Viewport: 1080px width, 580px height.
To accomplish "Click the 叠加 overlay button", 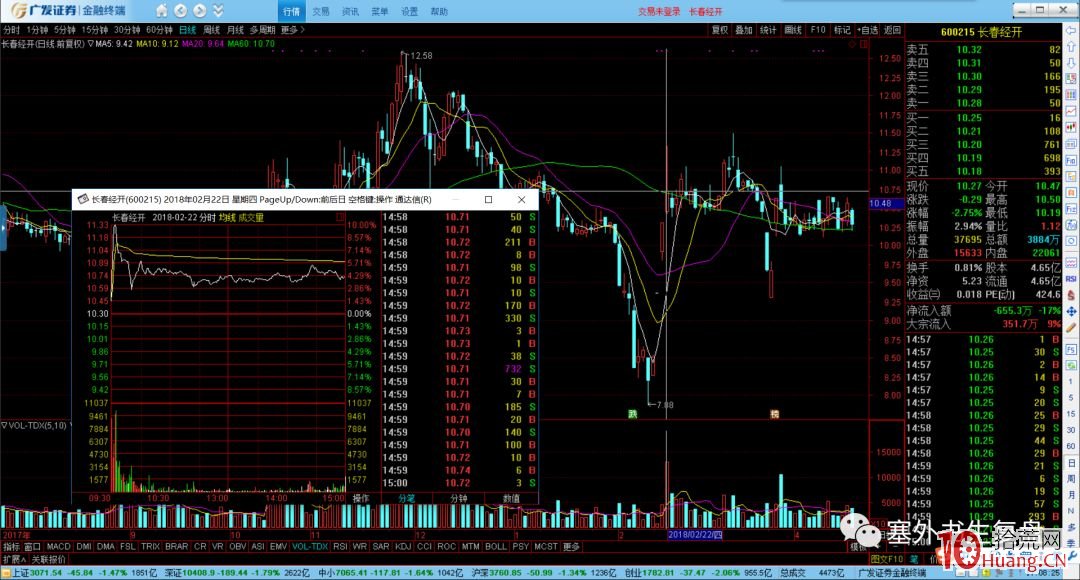I will pyautogui.click(x=744, y=30).
